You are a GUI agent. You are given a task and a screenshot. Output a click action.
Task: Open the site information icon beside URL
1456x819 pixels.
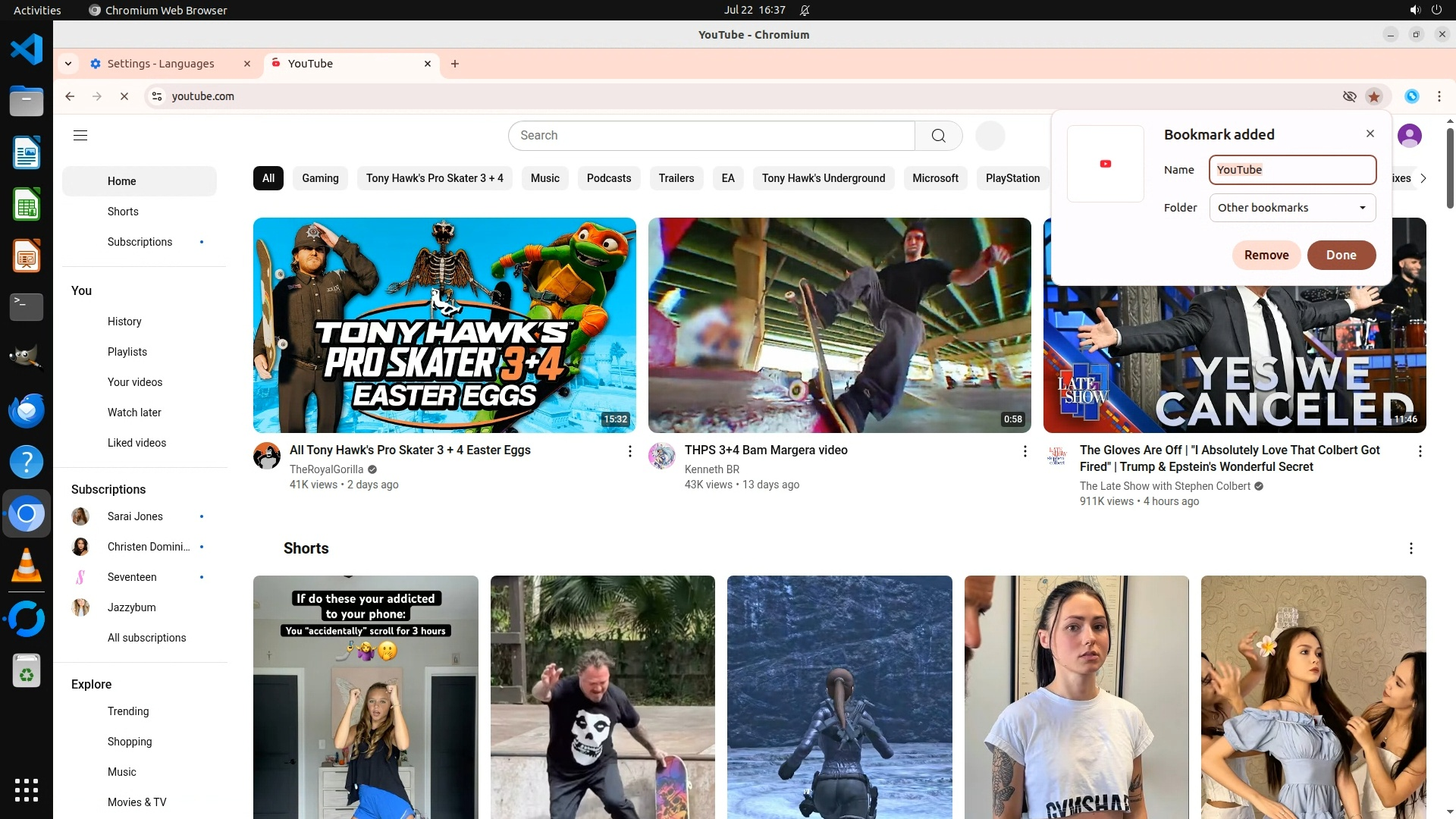(x=157, y=96)
